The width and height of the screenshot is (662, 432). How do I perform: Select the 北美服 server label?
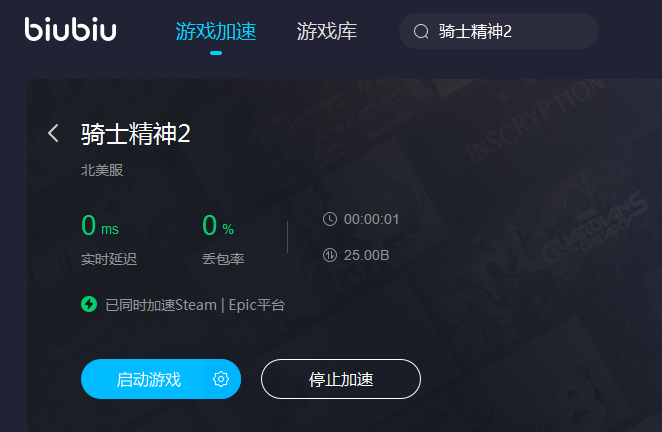[x=102, y=170]
